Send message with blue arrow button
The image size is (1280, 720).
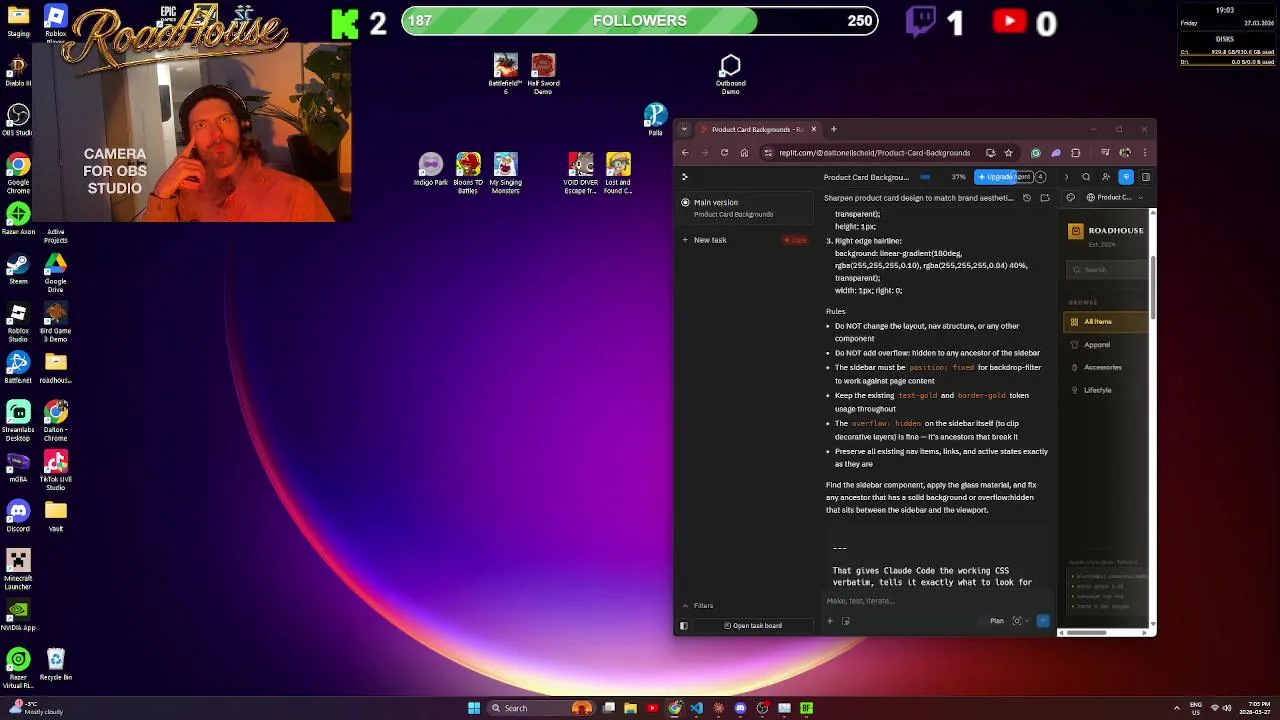point(1043,621)
